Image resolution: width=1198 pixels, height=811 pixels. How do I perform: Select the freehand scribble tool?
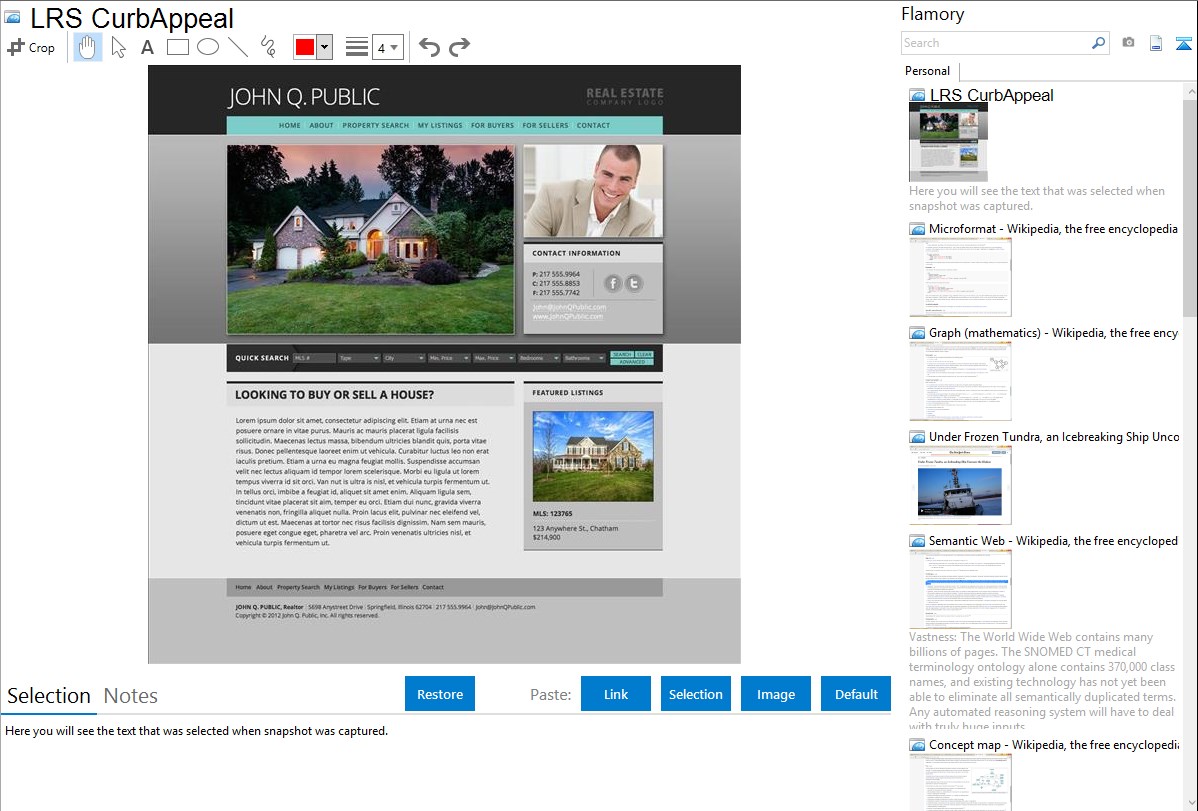pyautogui.click(x=268, y=47)
